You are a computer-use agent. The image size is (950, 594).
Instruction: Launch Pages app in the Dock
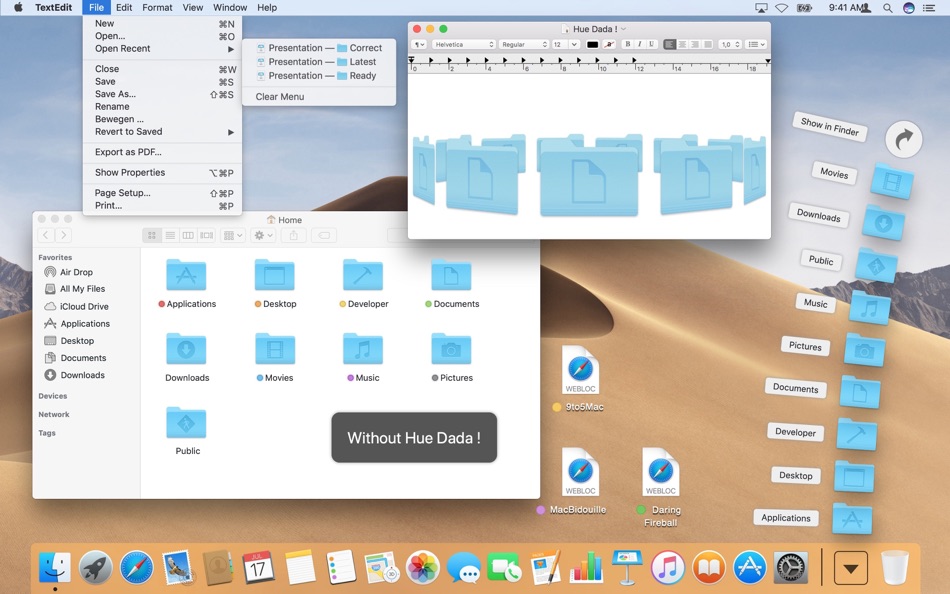[x=545, y=567]
